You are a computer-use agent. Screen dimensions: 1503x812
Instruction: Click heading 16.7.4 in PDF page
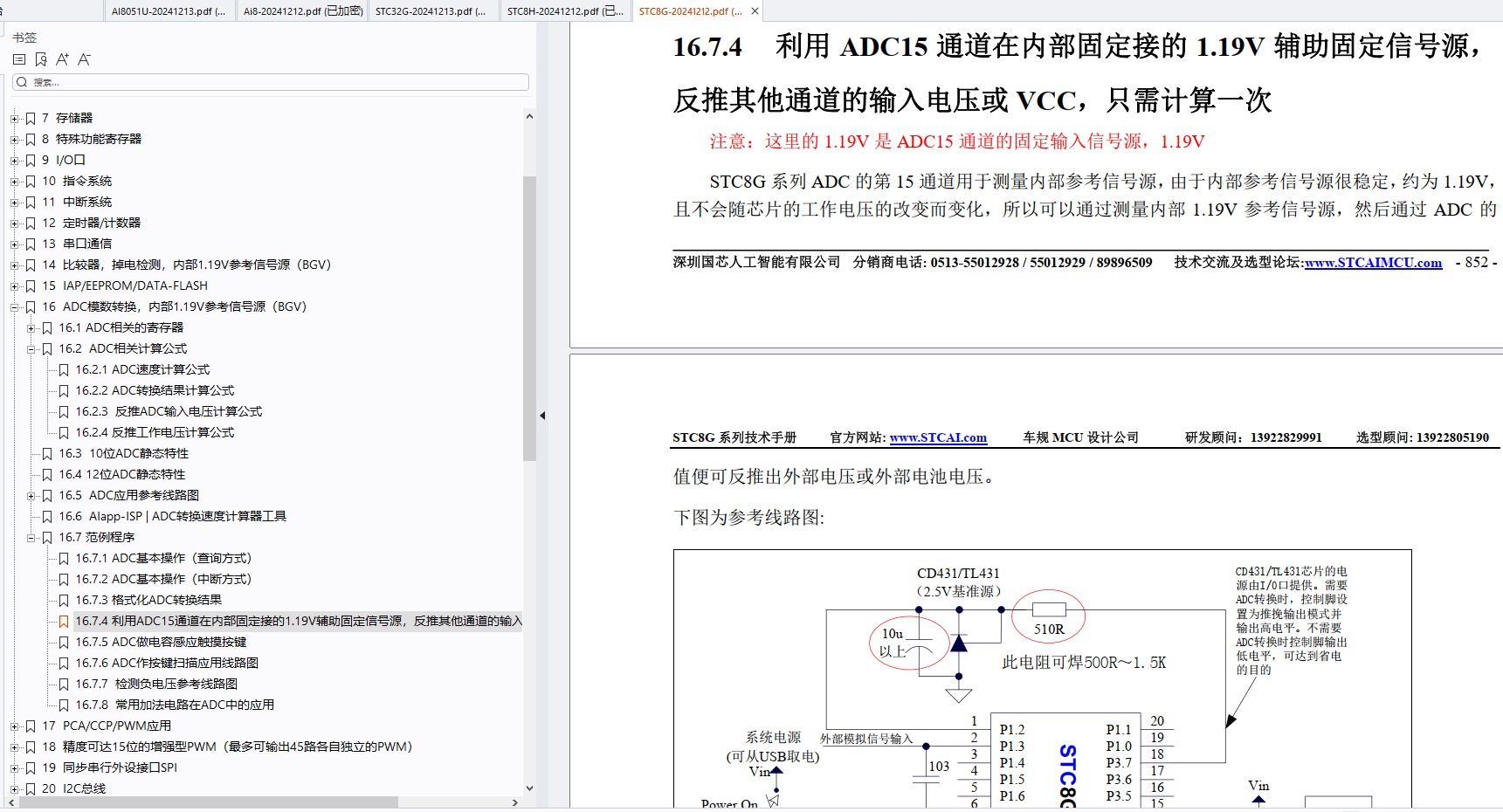(x=1077, y=72)
